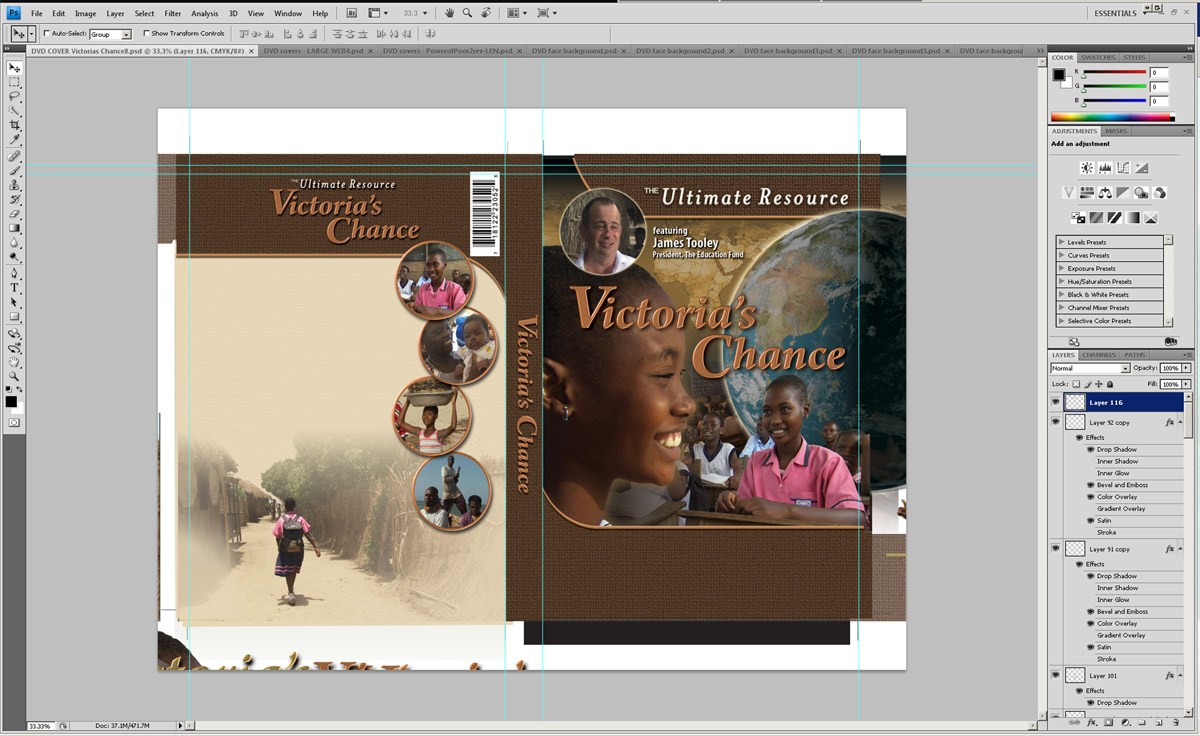Pick the Rotate View tool in the application bar

[x=486, y=13]
